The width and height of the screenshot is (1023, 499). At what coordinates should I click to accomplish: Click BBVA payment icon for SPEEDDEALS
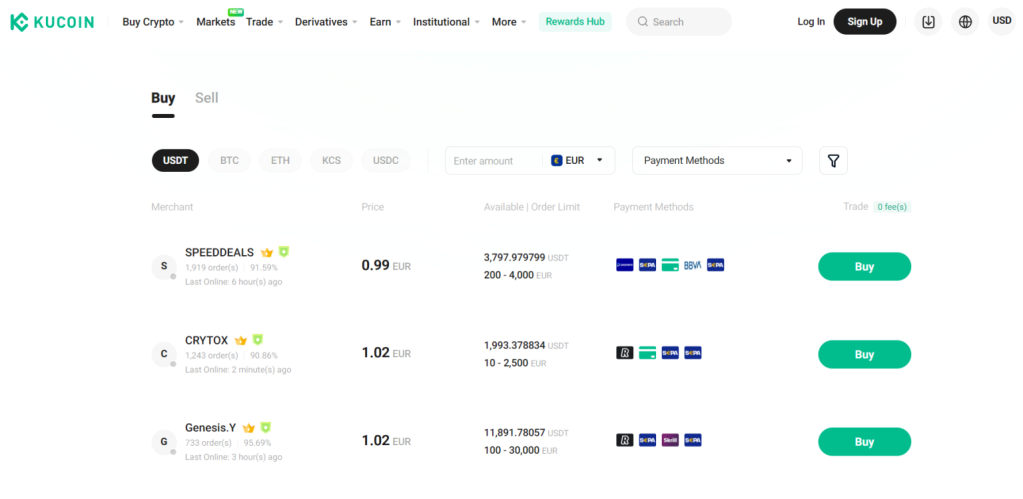click(692, 265)
